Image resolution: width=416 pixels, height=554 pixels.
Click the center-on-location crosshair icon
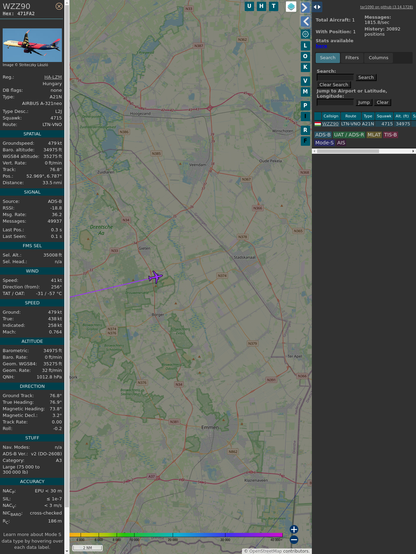click(305, 34)
